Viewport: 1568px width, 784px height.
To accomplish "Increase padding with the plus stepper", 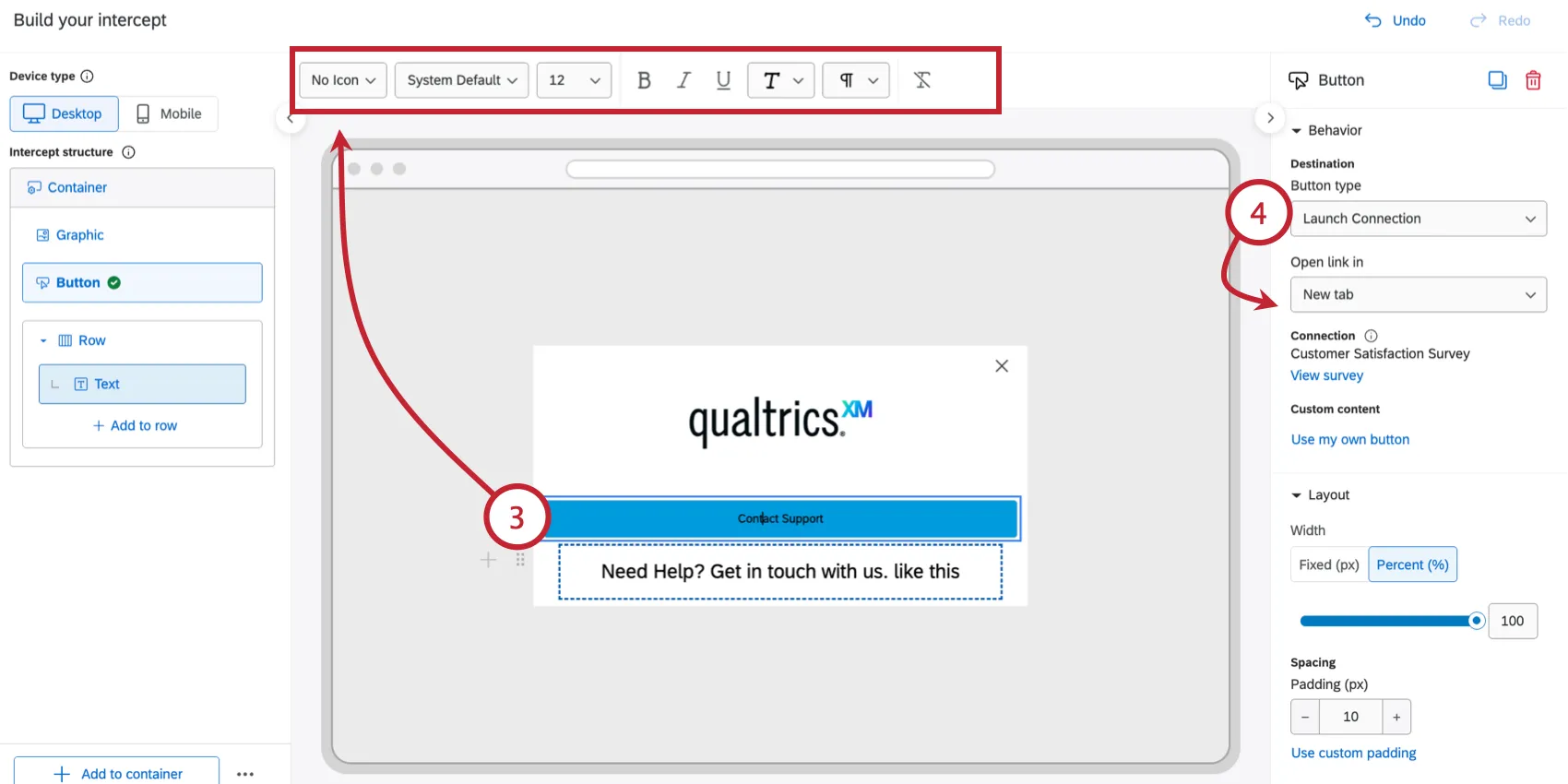I will point(1396,717).
